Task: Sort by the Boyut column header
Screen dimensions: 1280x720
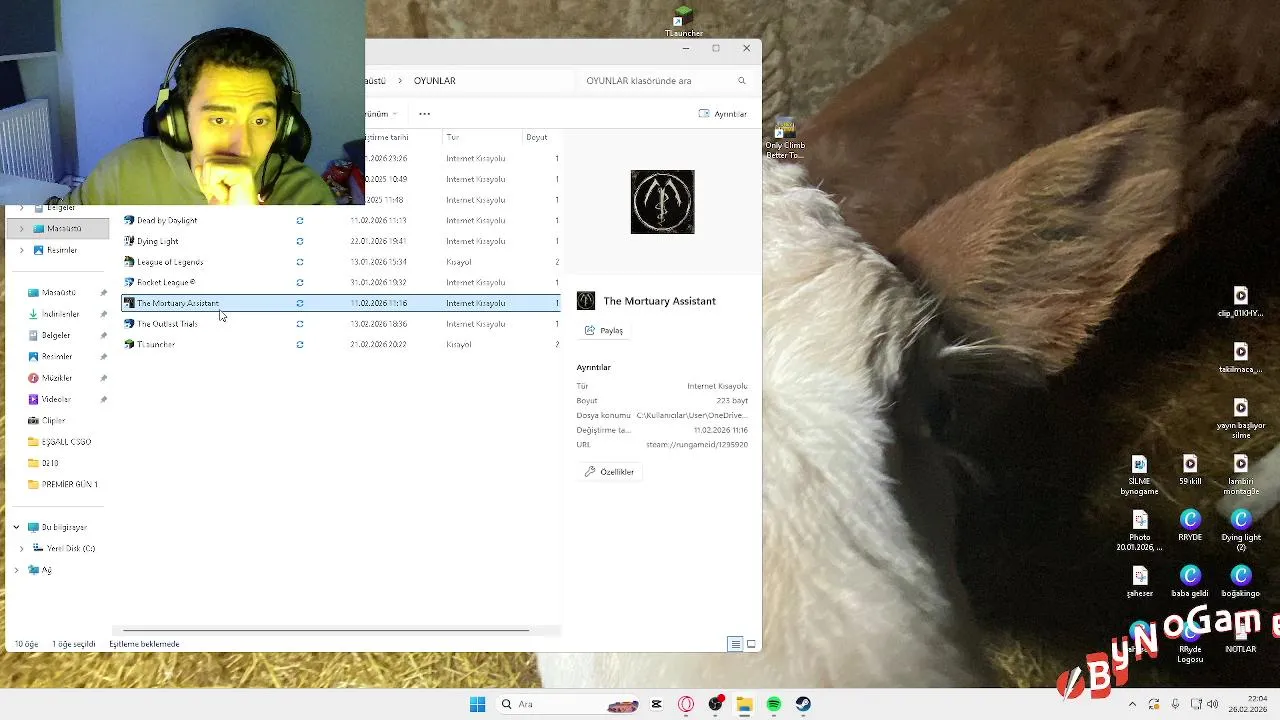Action: (x=537, y=137)
